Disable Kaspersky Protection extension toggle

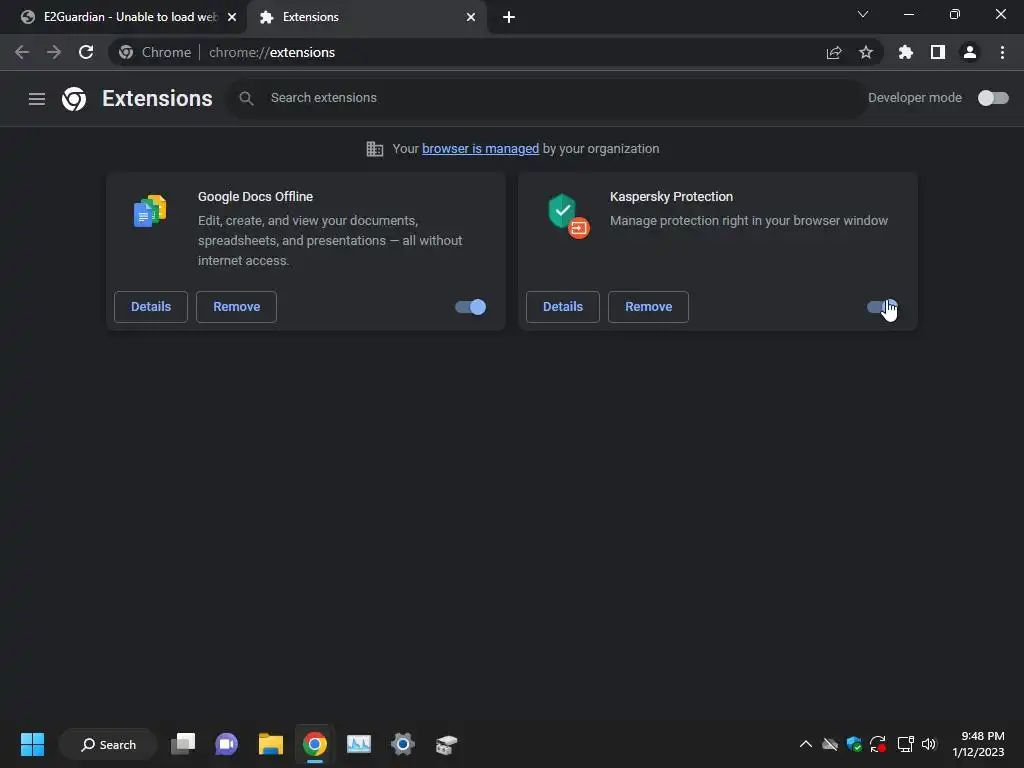tap(882, 307)
